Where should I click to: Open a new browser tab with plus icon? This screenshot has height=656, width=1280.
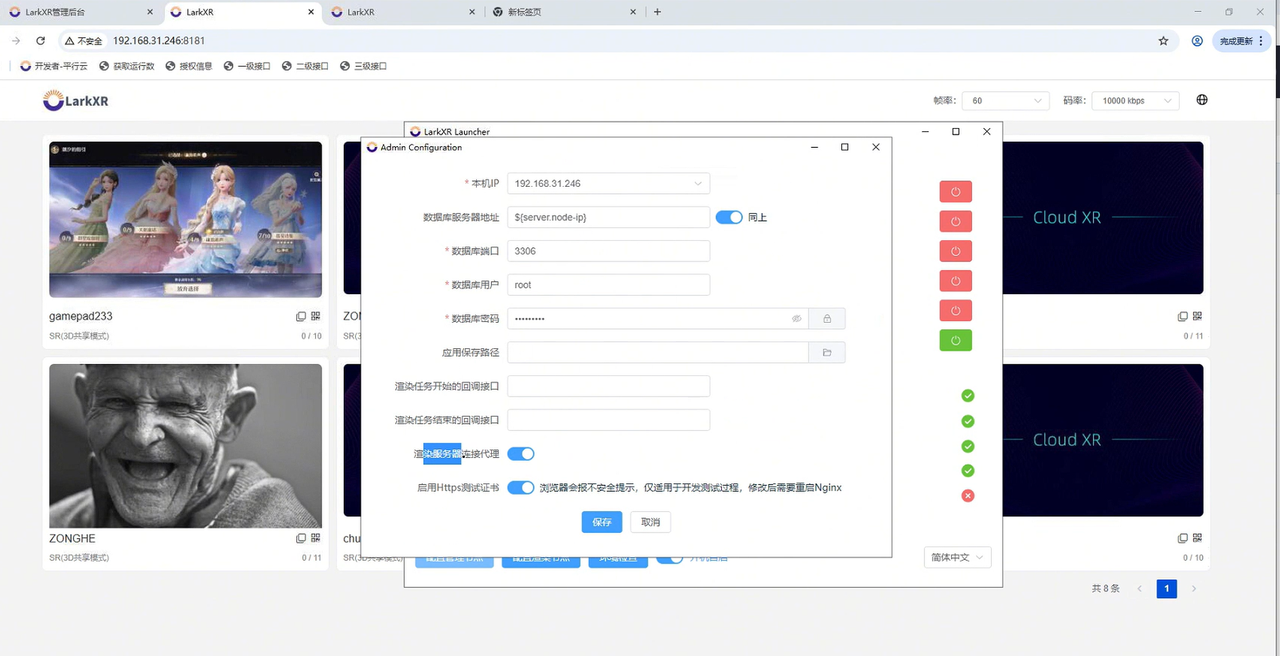click(x=657, y=12)
